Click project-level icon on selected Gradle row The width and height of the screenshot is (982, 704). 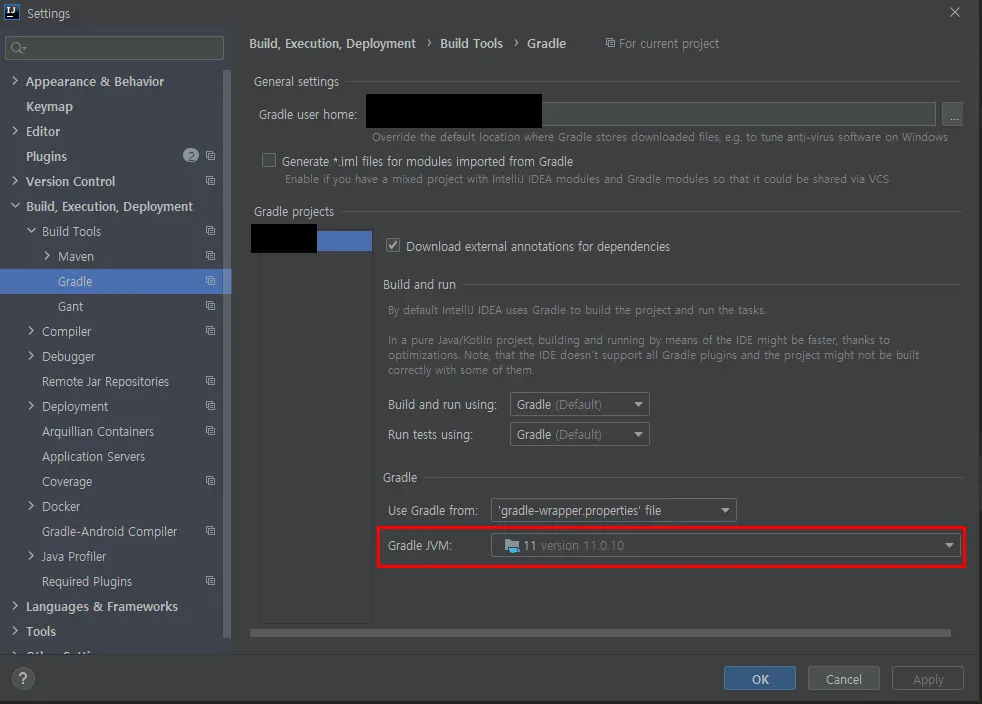click(210, 281)
